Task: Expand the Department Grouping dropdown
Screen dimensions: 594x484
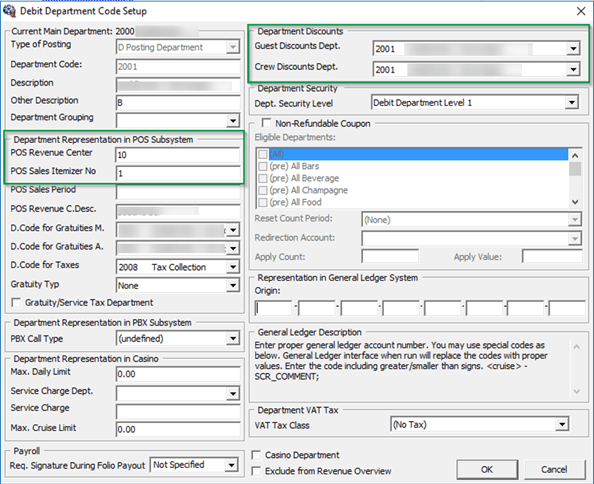Action: pyautogui.click(x=233, y=121)
